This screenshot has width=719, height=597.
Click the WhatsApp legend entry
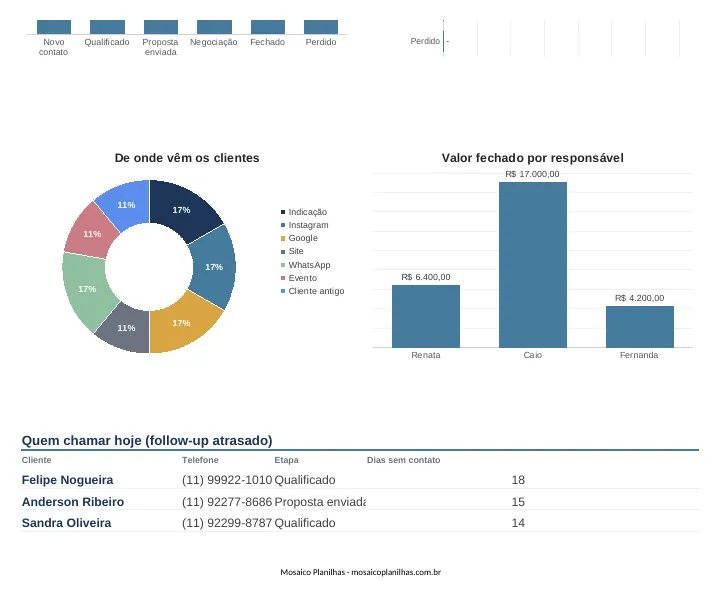tap(305, 265)
